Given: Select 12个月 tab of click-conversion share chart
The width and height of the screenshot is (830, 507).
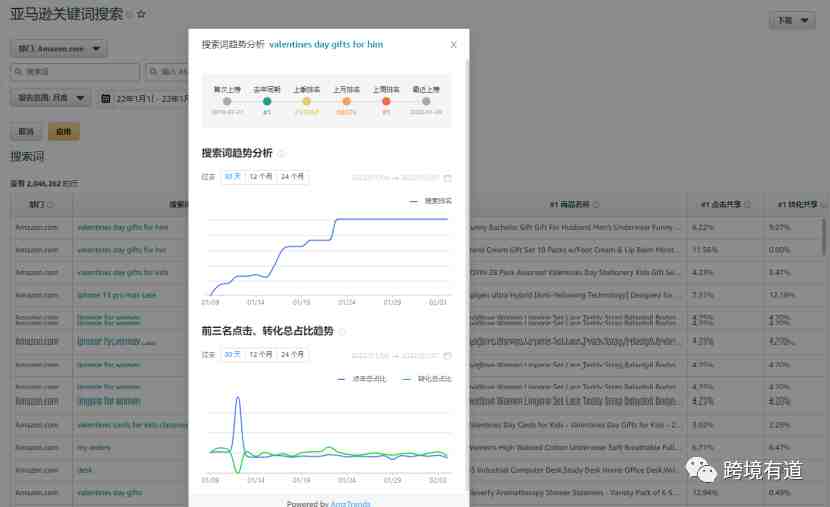Looking at the screenshot, I should pyautogui.click(x=261, y=355).
